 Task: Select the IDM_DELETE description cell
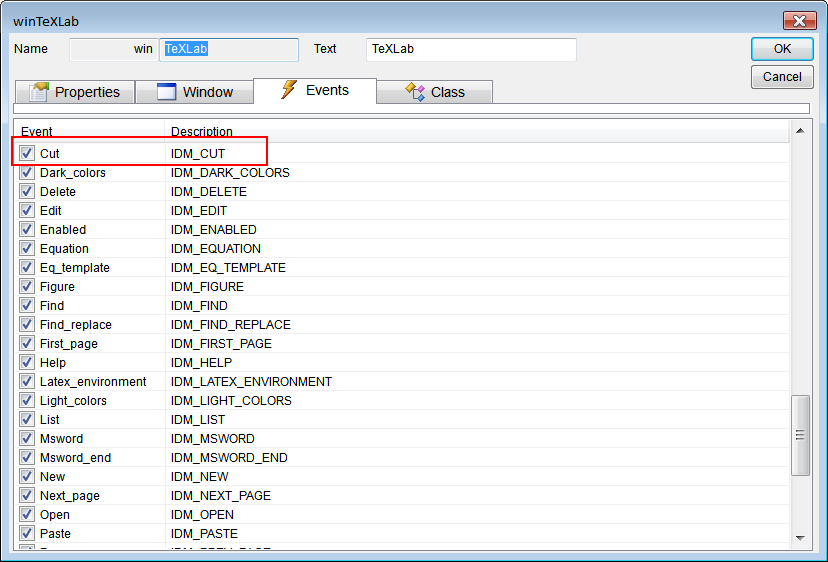click(209, 192)
